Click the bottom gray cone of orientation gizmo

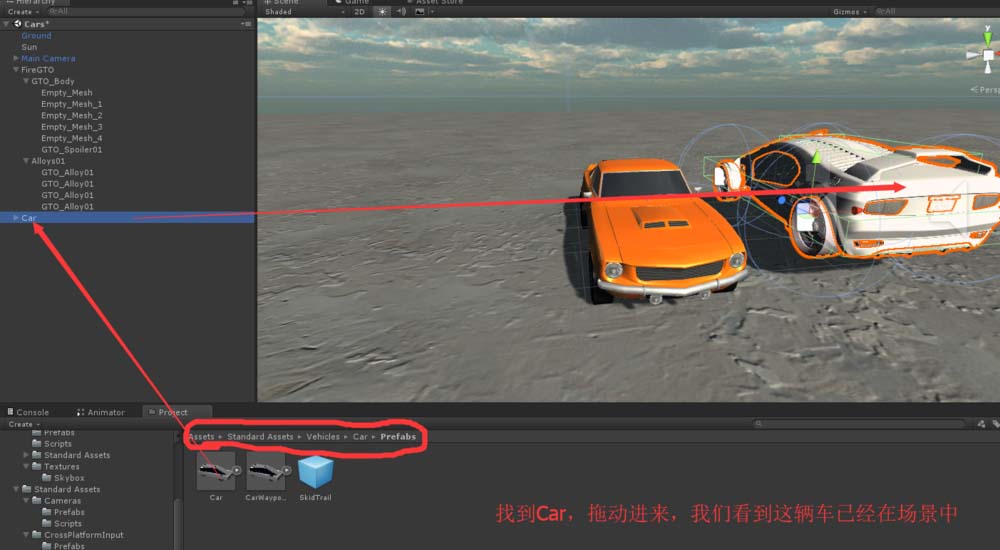[x=989, y=68]
